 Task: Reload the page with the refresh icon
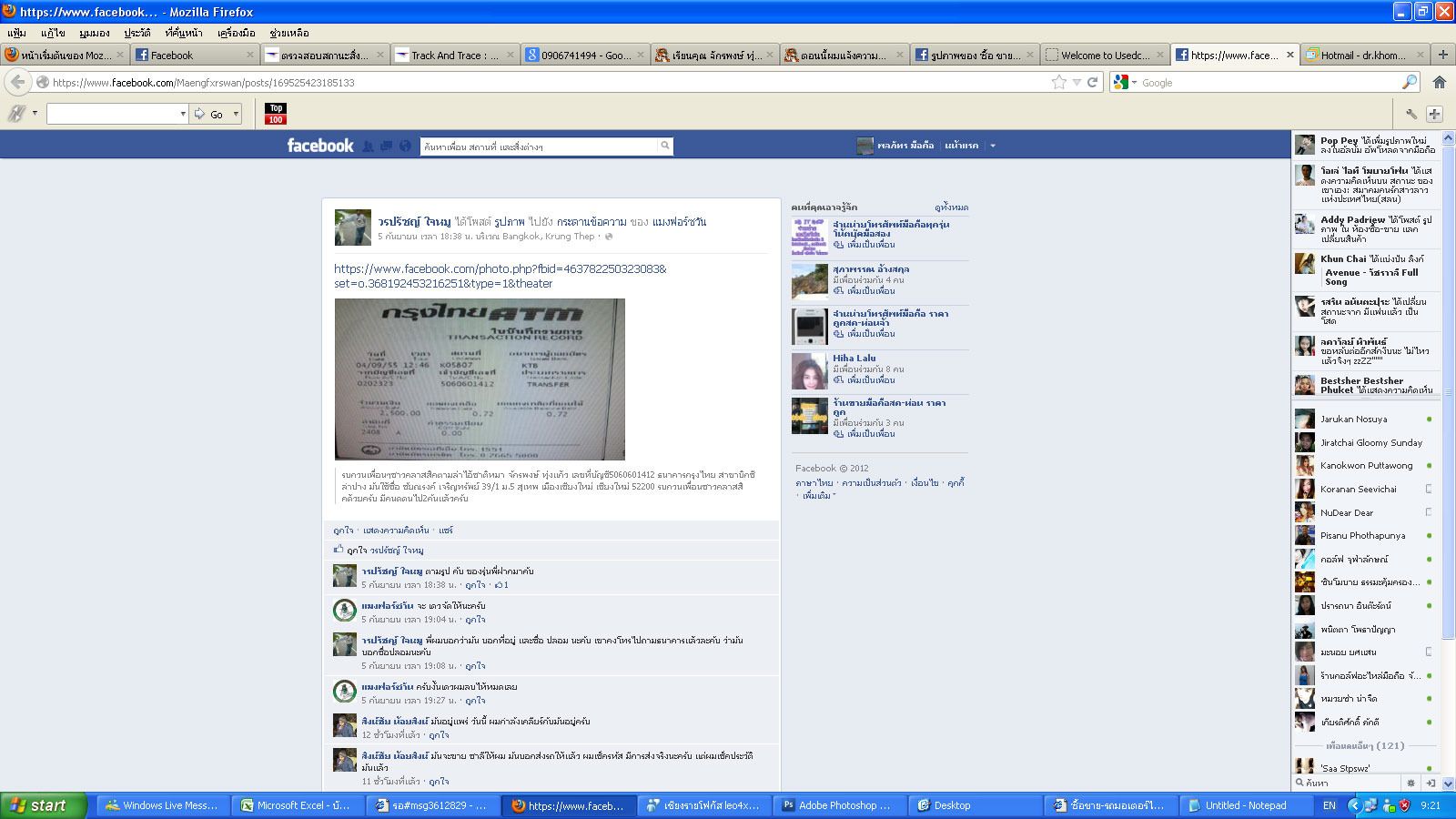(1092, 82)
